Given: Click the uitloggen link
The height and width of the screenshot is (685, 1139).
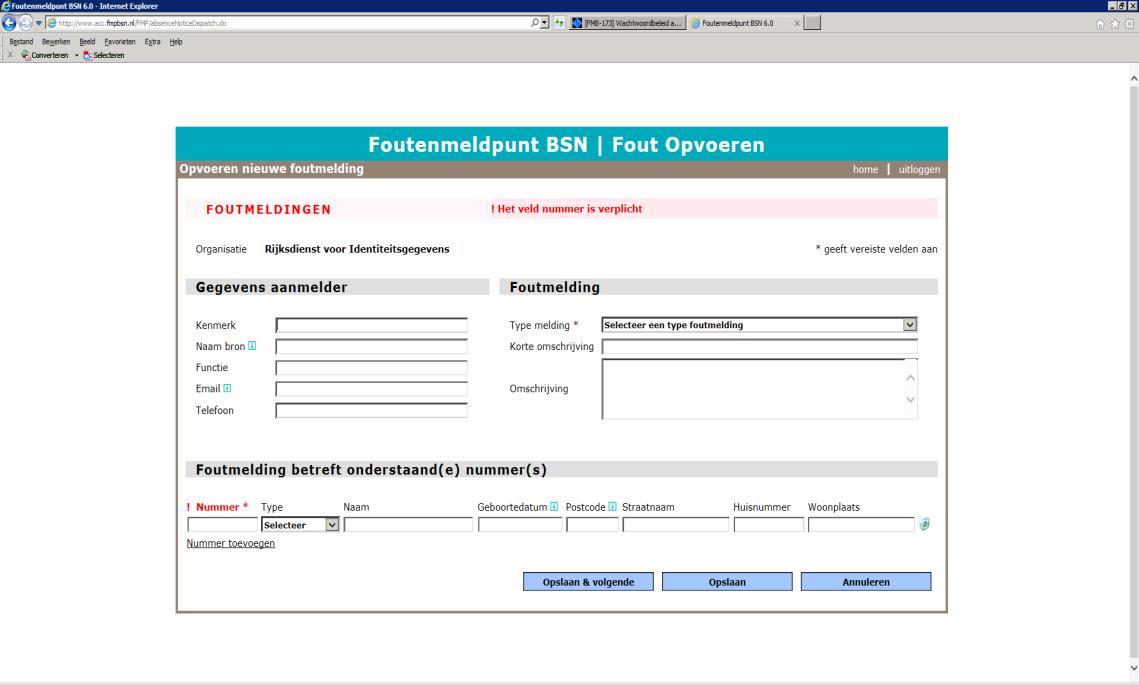Looking at the screenshot, I should click(919, 169).
